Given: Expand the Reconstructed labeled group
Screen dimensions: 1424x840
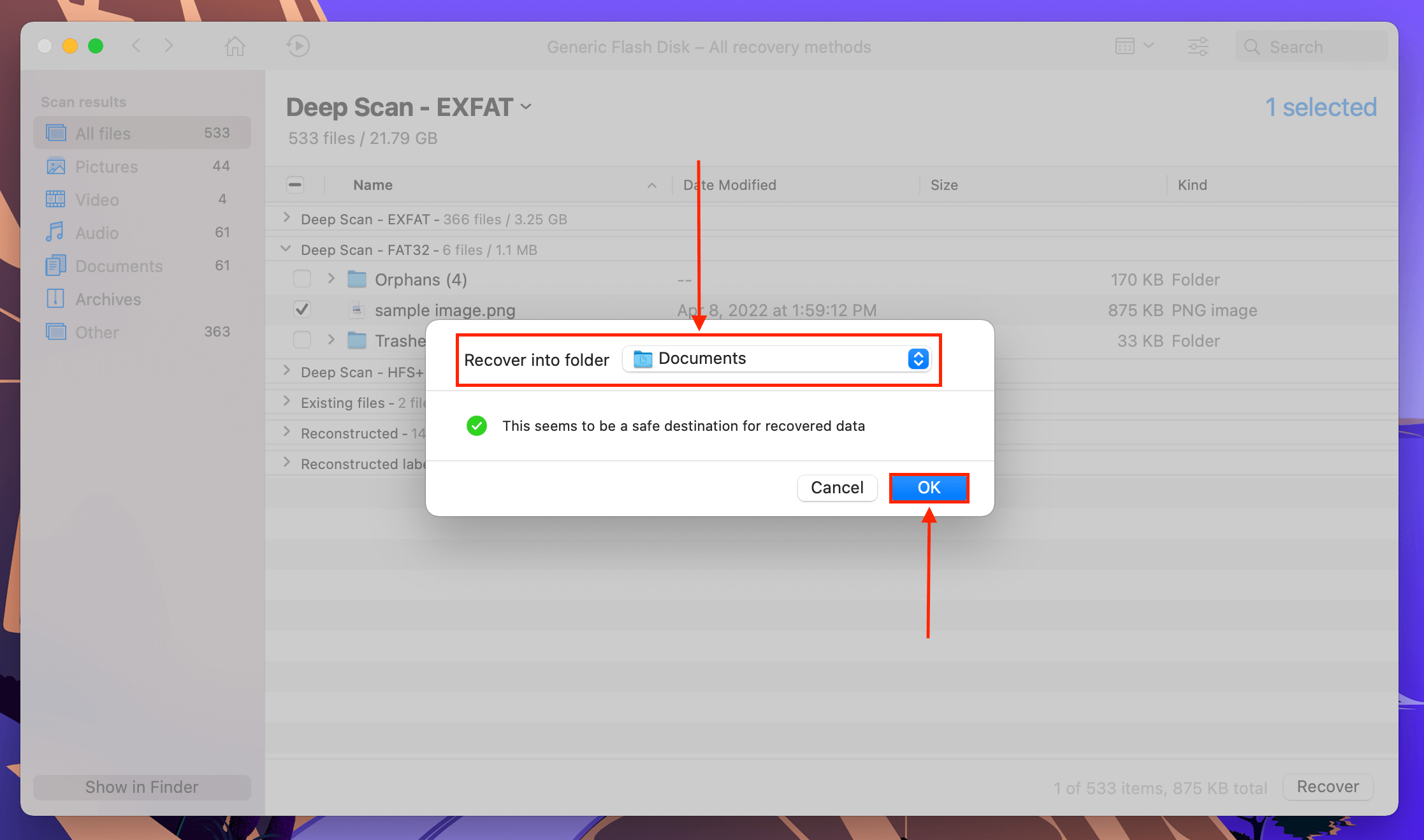Looking at the screenshot, I should point(287,463).
